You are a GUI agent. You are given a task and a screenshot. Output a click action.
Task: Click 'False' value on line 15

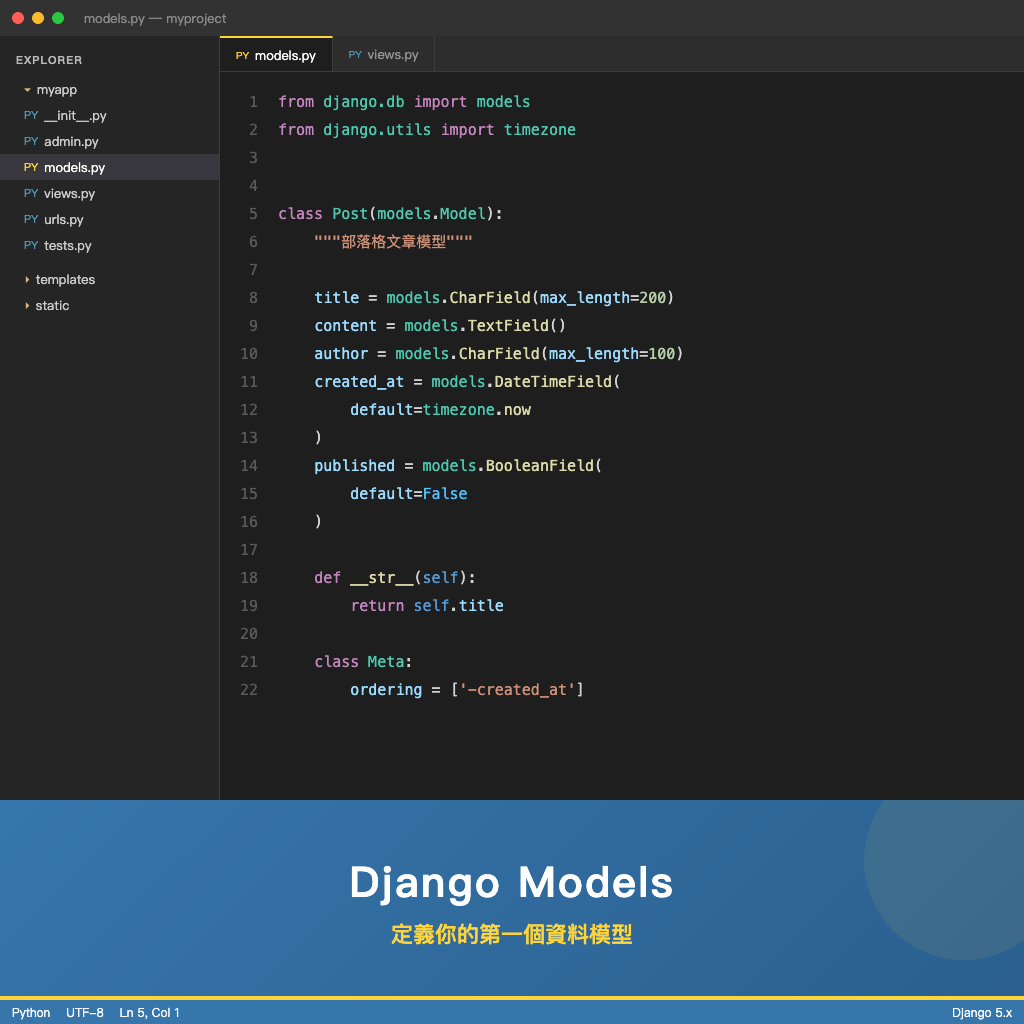pos(445,494)
